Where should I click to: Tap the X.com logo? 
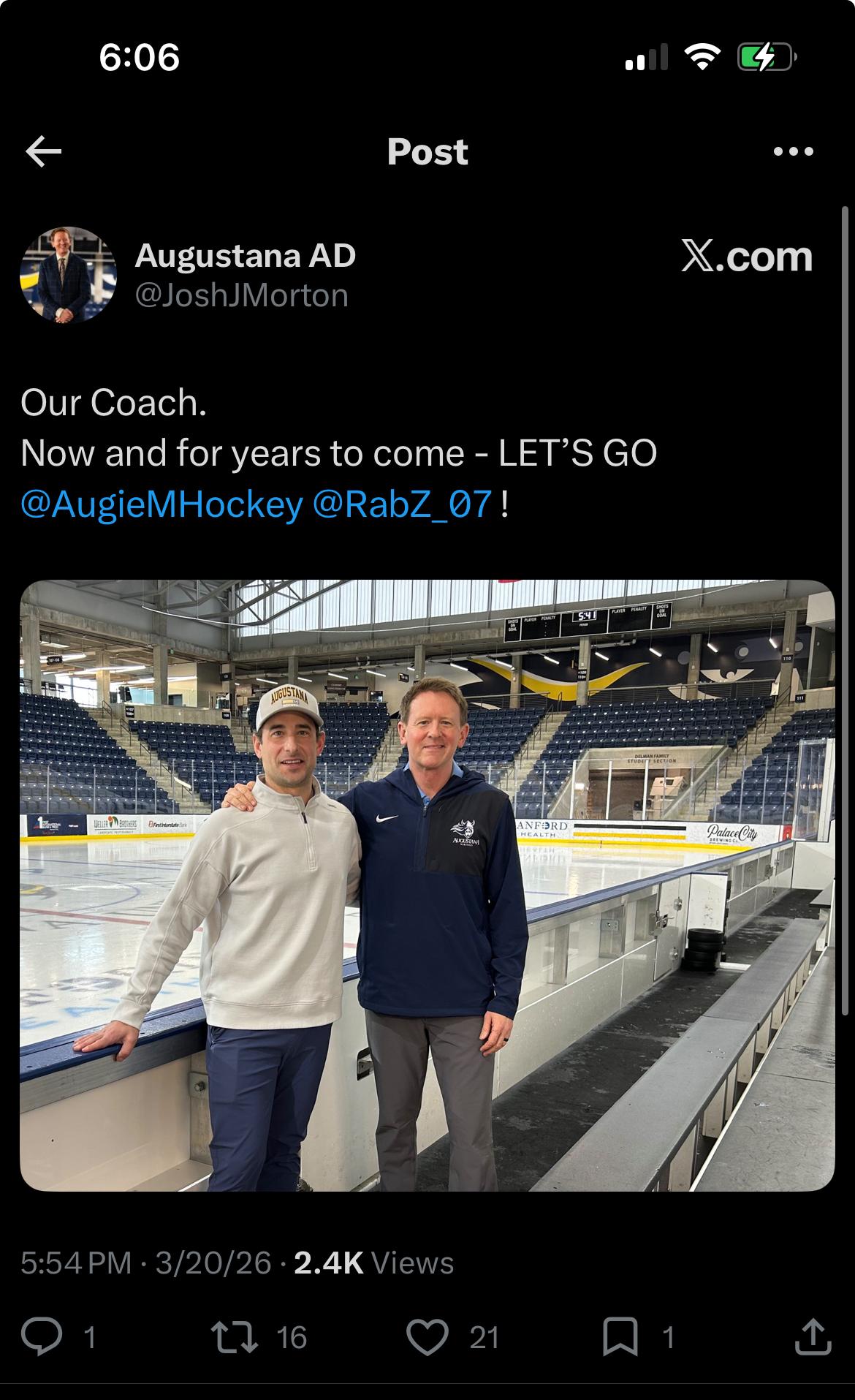(x=746, y=257)
